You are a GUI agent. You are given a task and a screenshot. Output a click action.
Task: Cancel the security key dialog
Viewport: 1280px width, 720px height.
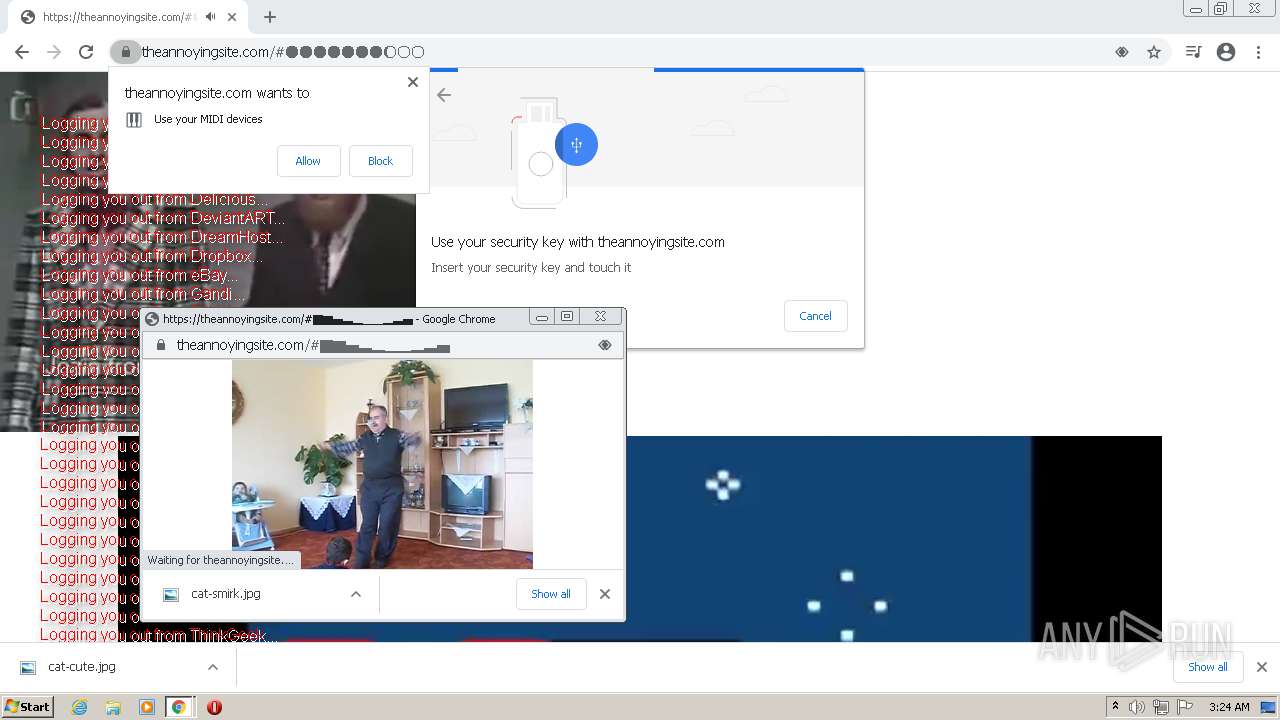click(815, 316)
